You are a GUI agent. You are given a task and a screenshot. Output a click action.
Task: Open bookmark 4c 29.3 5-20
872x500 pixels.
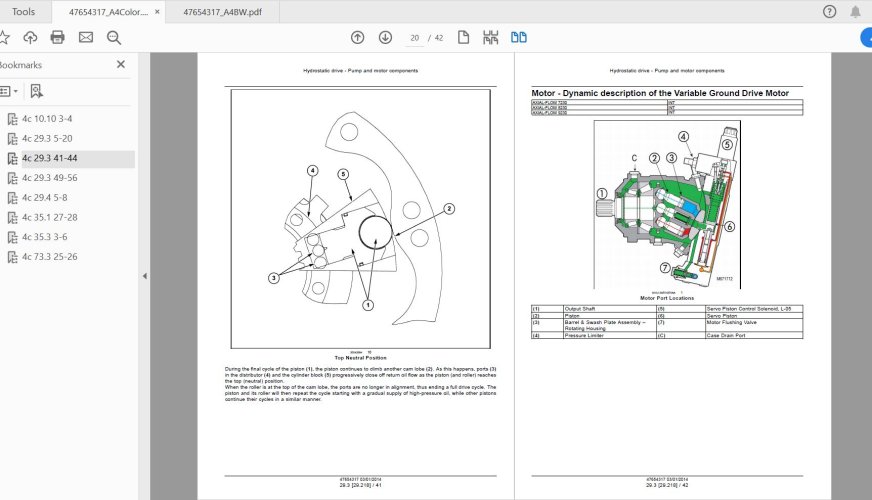(x=47, y=138)
